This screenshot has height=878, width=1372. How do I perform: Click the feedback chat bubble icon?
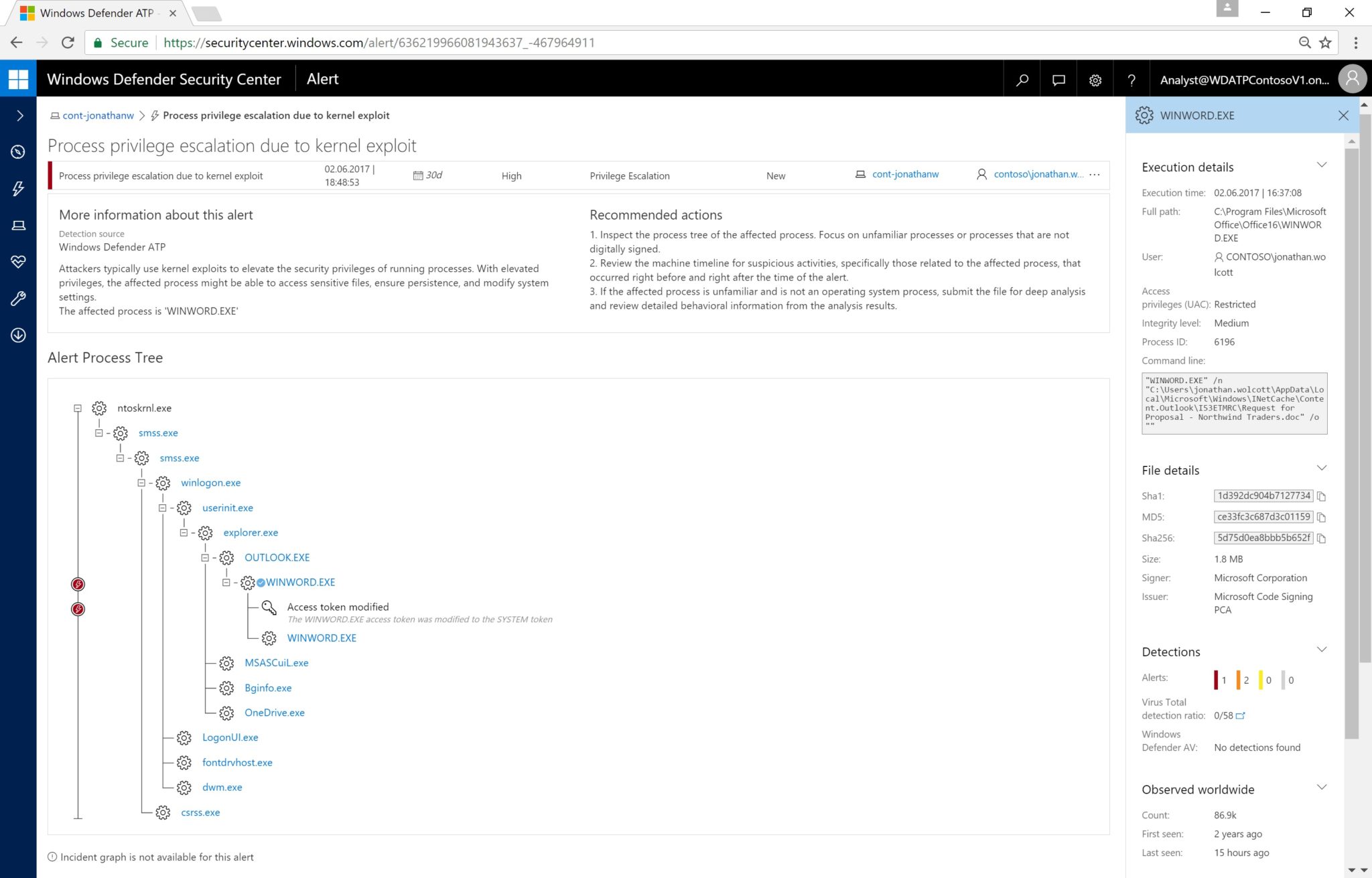coord(1058,80)
